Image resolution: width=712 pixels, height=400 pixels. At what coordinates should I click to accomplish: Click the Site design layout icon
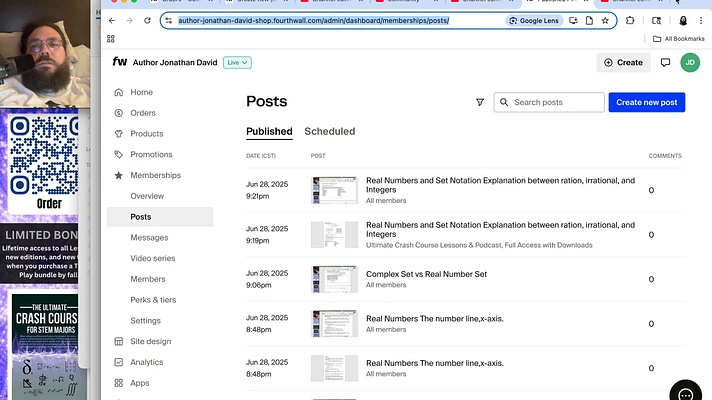pos(119,341)
